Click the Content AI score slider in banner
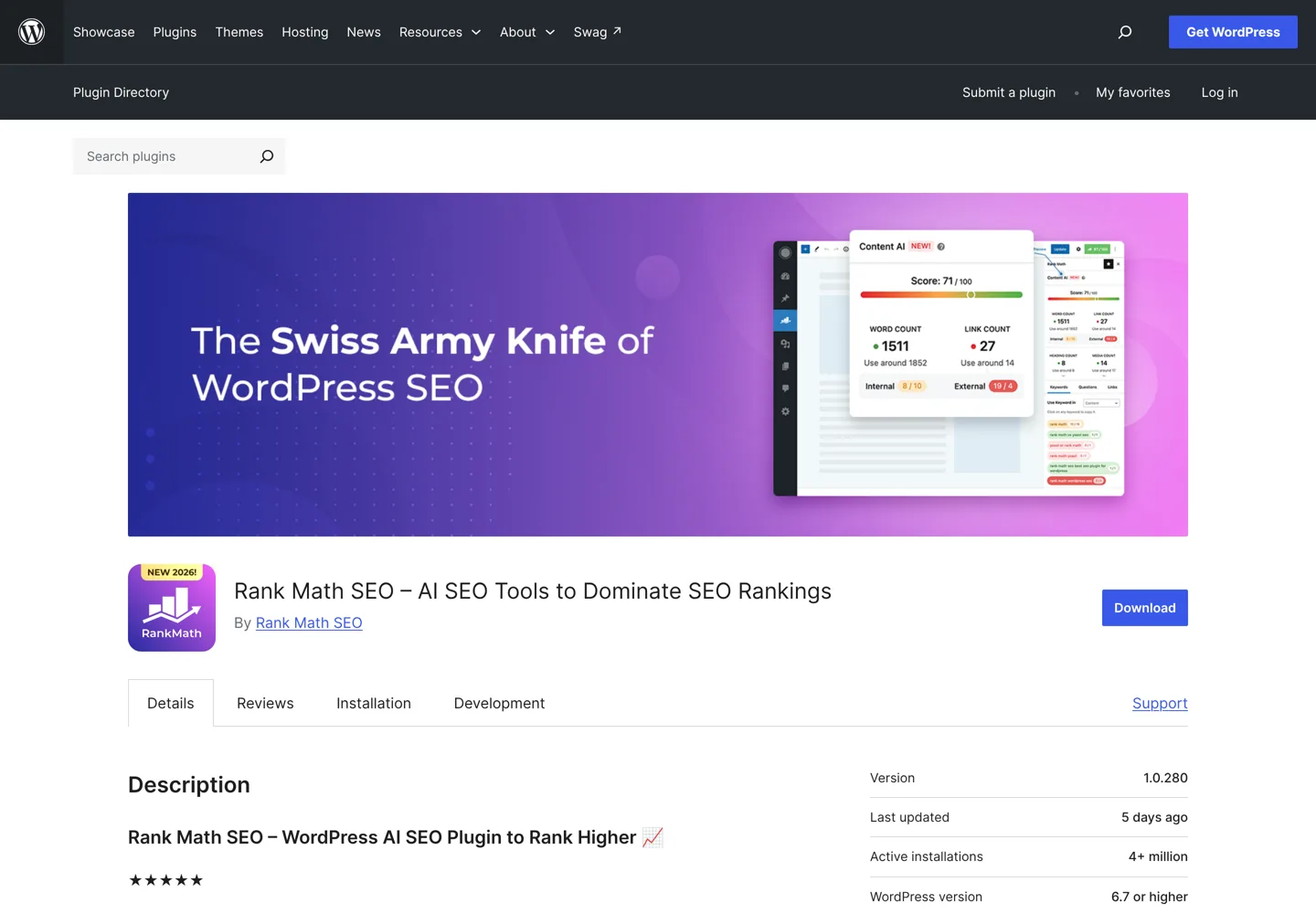Viewport: 1316px width, 914px height. point(941,294)
